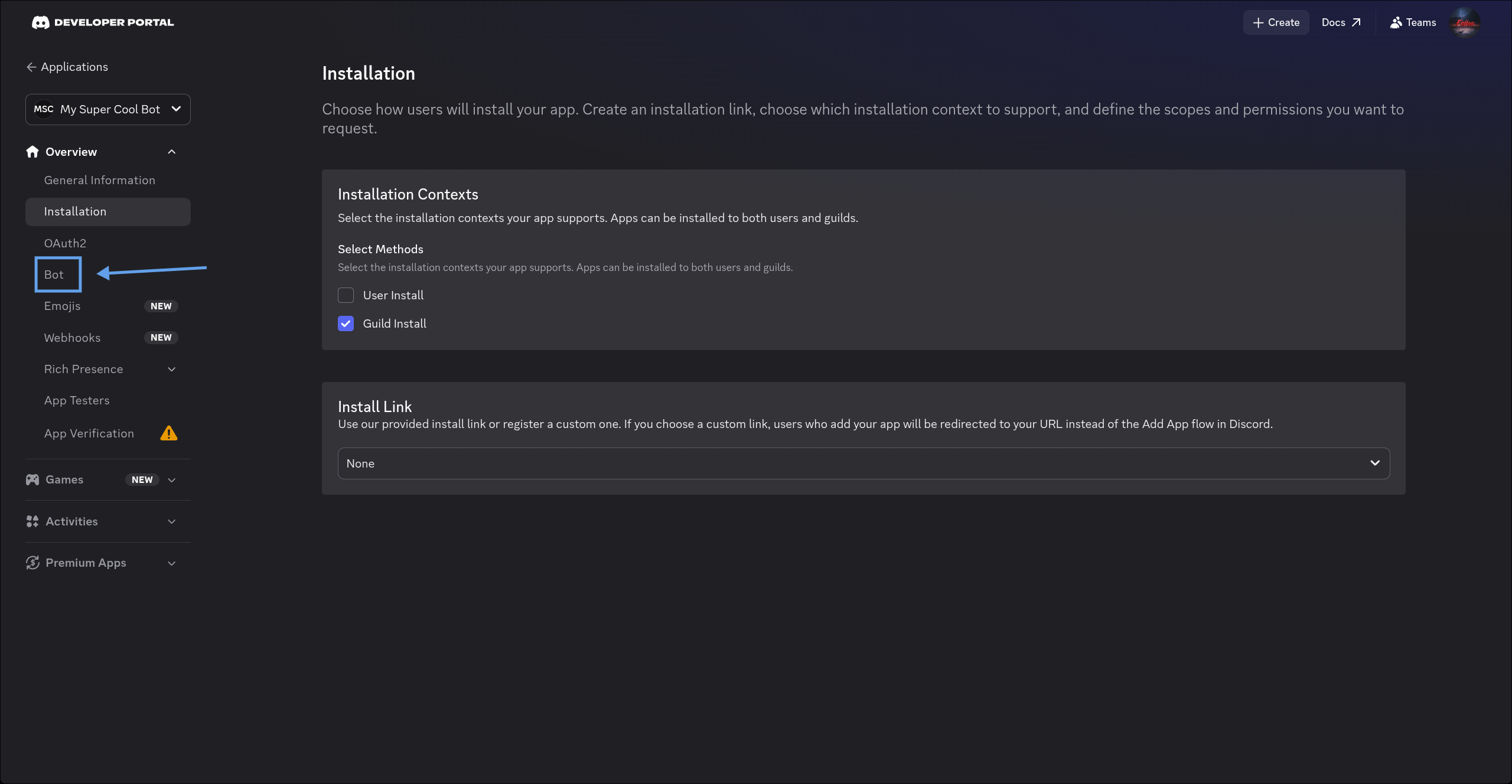Enable the User Install checkbox
The height and width of the screenshot is (784, 1512).
(346, 295)
